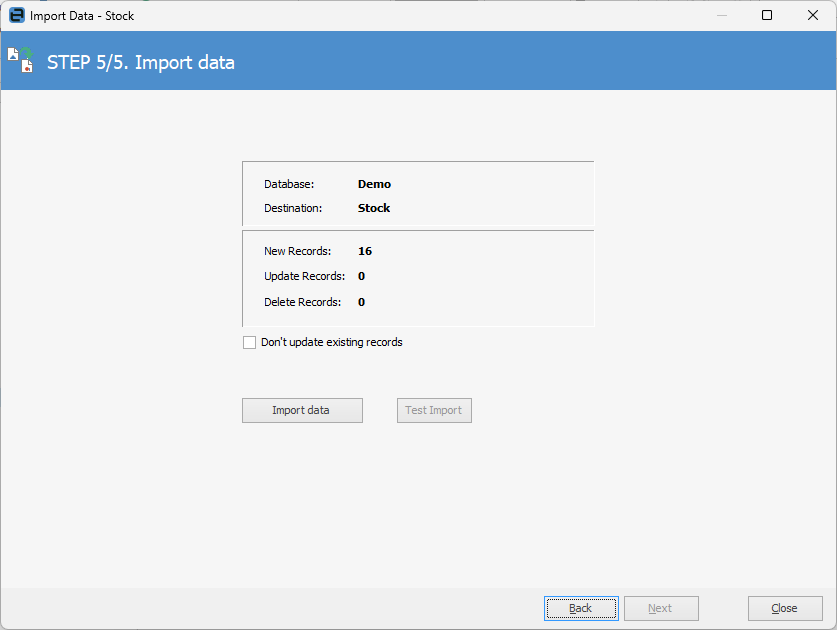Go back using the Back button
The width and height of the screenshot is (837, 630).
click(x=581, y=608)
